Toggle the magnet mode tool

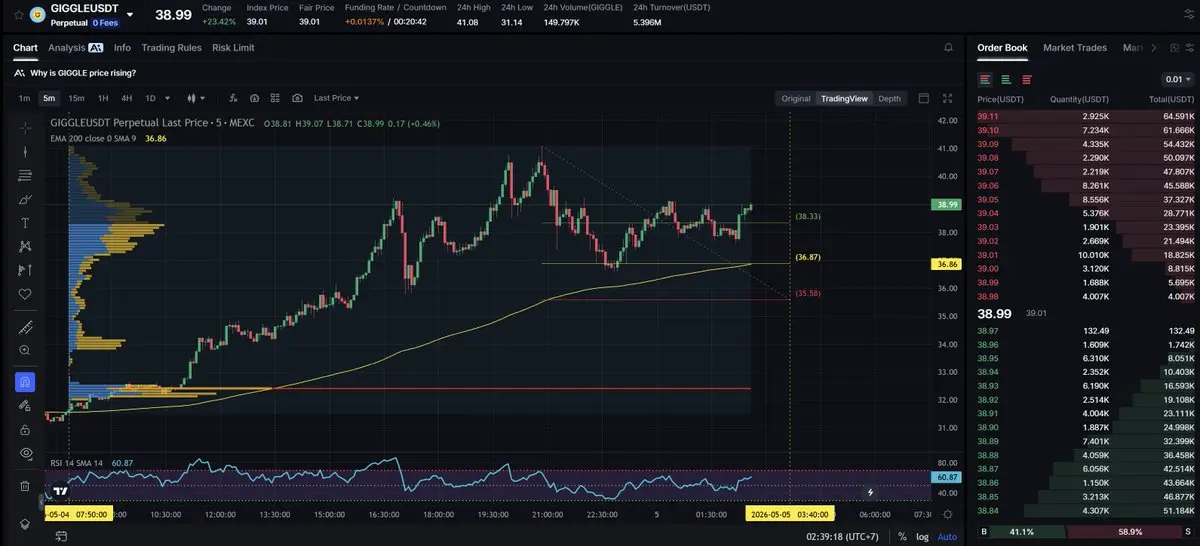26,382
